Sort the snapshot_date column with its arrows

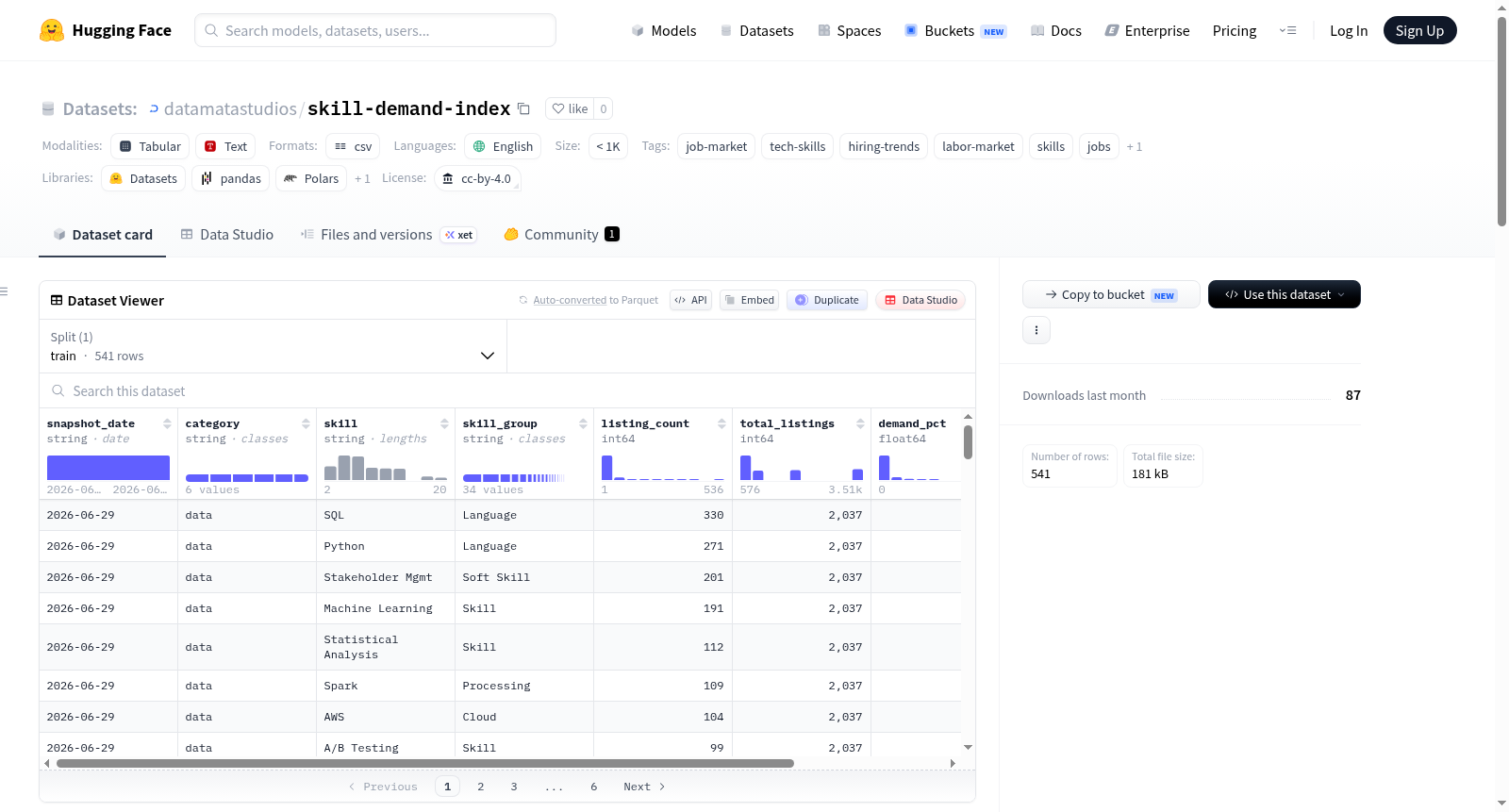[x=167, y=423]
